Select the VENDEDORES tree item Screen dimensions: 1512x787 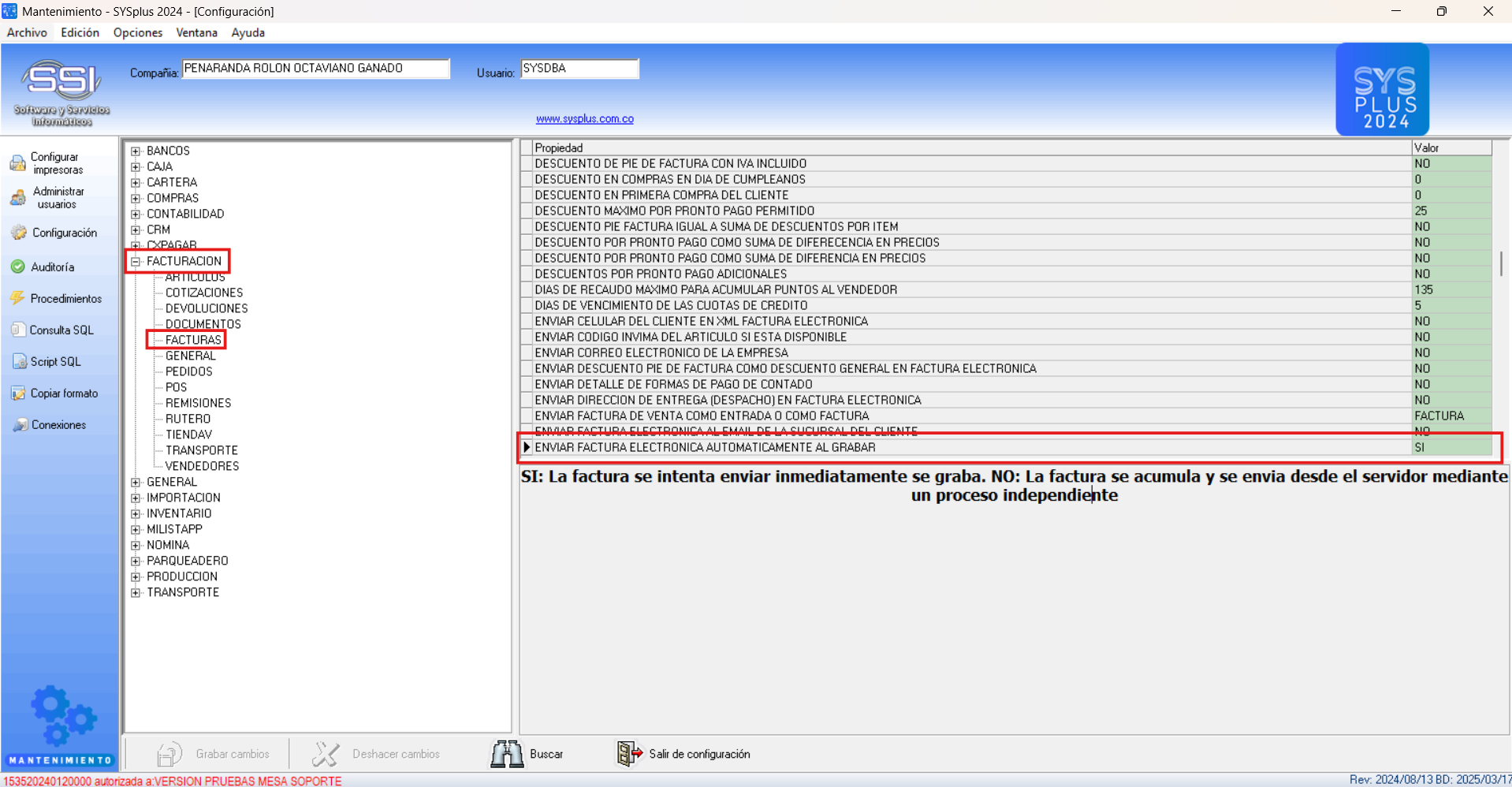[x=202, y=466]
